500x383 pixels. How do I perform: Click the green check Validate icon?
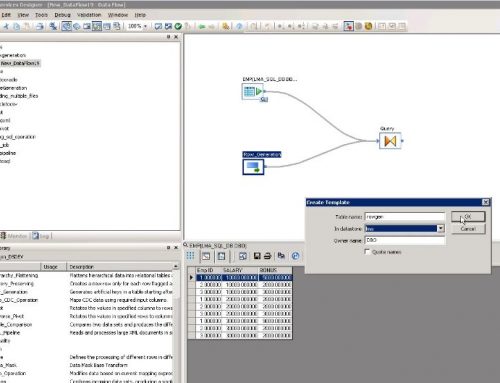coord(178,26)
